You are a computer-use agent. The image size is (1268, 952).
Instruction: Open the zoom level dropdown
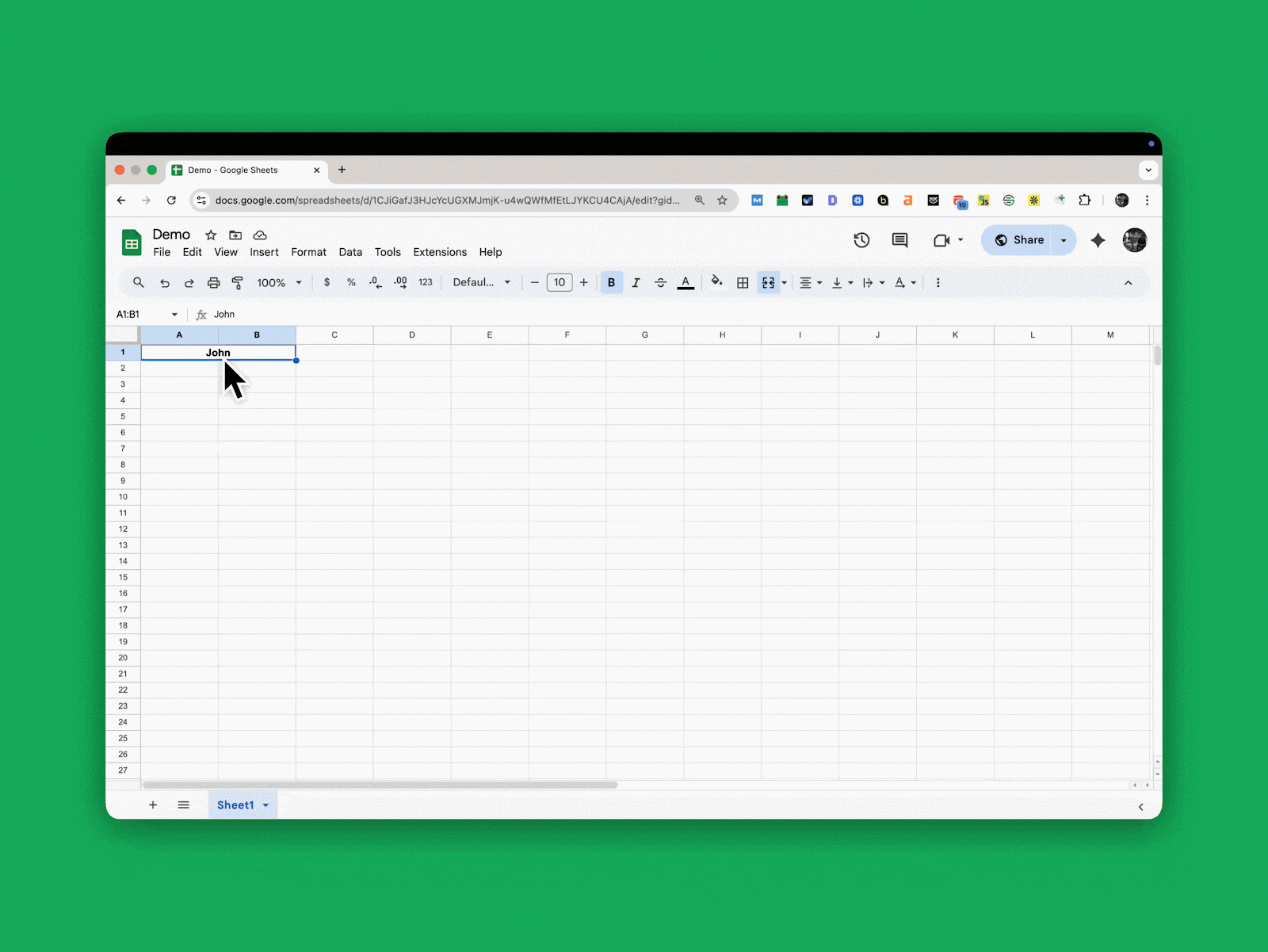point(279,282)
